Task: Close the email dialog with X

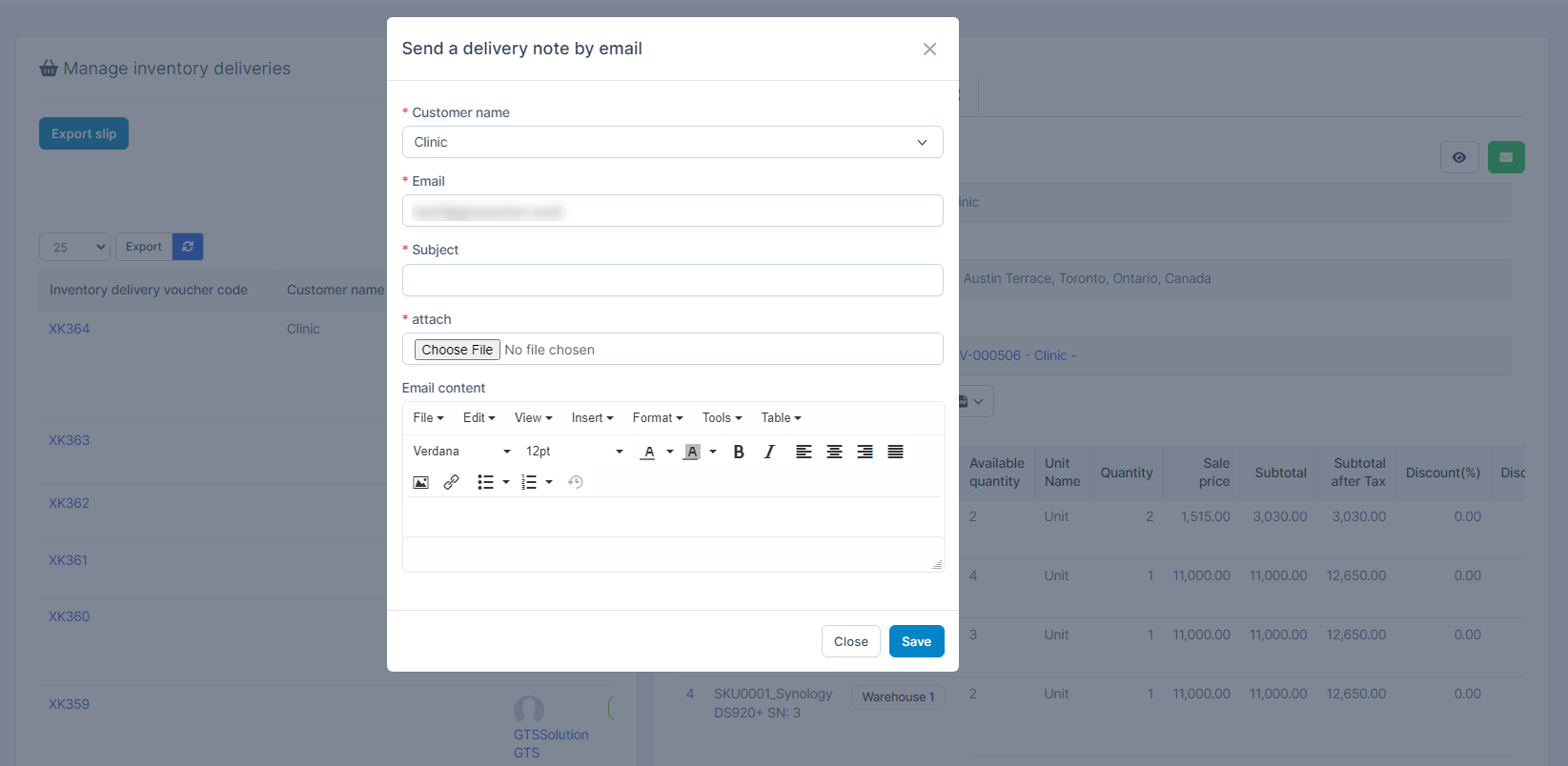Action: tap(929, 49)
